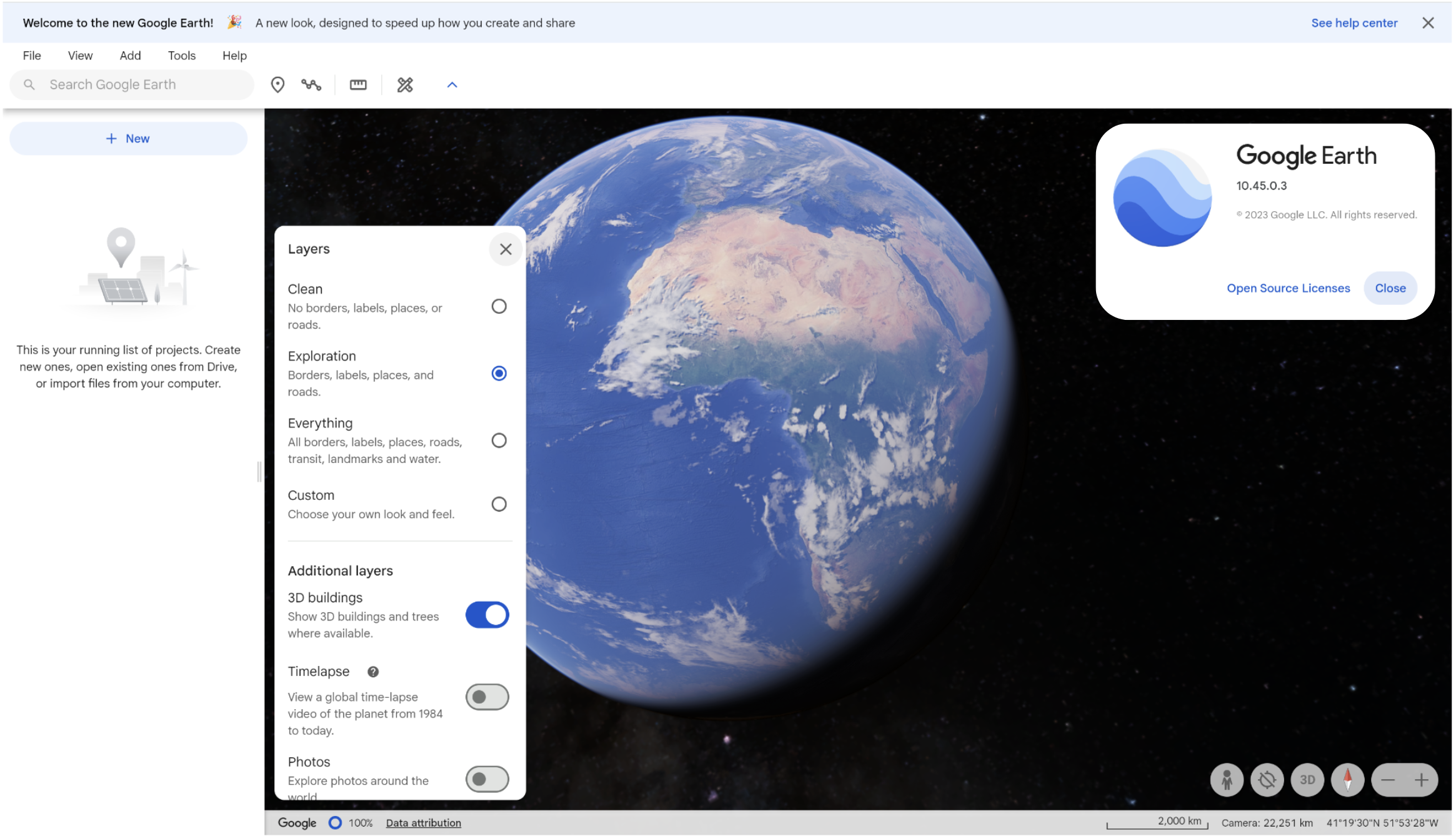Click the Add placemark pin icon
The width and height of the screenshot is (1456, 836).
coord(277,84)
